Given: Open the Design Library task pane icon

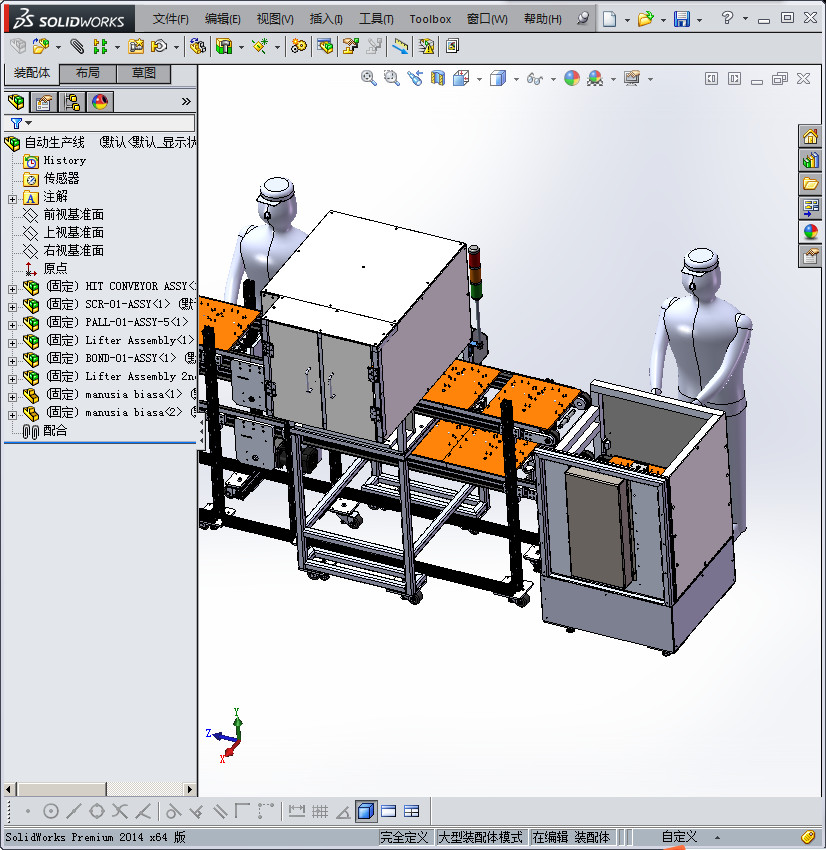Looking at the screenshot, I should pos(810,160).
